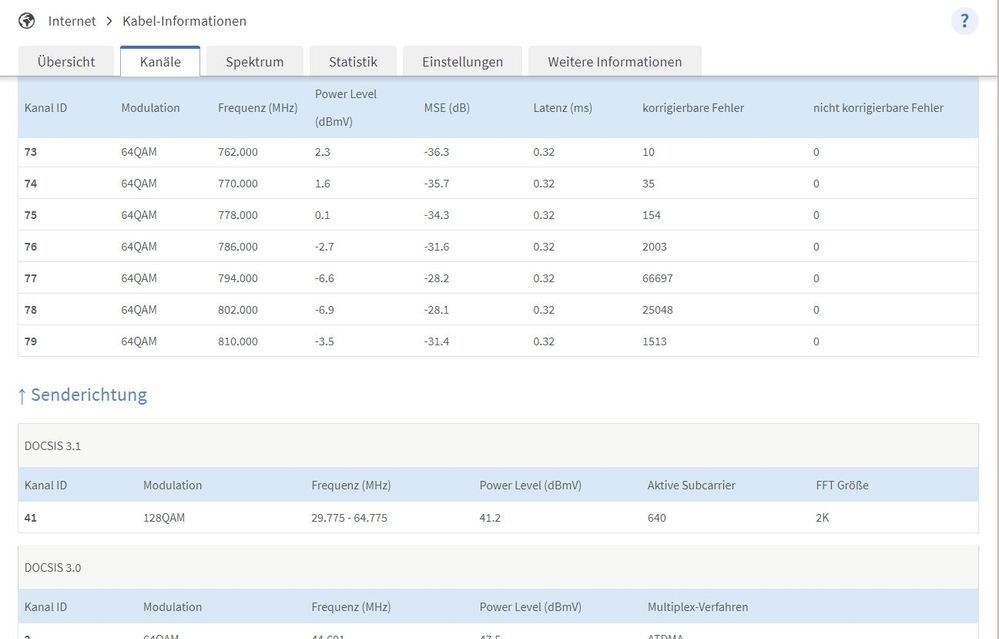Click the Kabel-Informationen breadcrumb

tap(184, 21)
